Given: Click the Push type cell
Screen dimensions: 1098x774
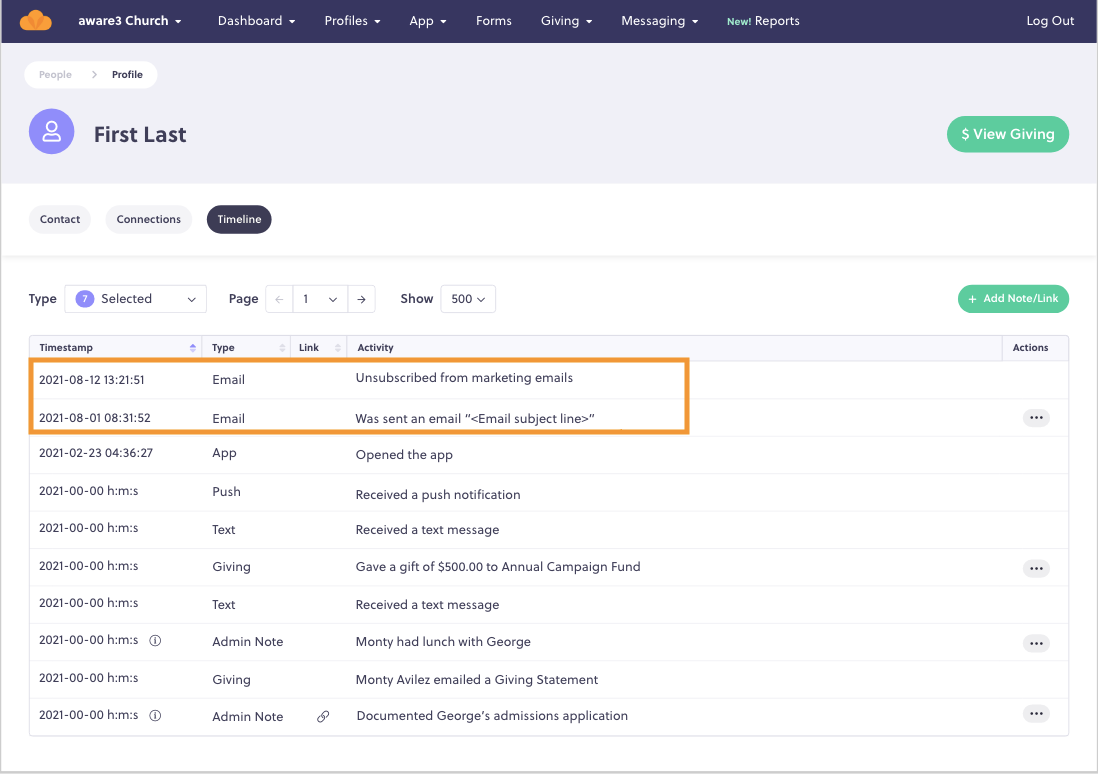Looking at the screenshot, I should (226, 492).
